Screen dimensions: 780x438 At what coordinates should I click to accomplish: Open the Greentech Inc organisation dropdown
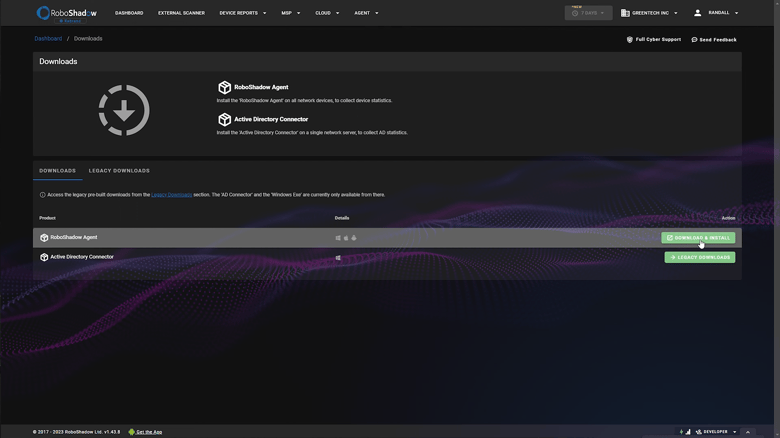pos(649,13)
